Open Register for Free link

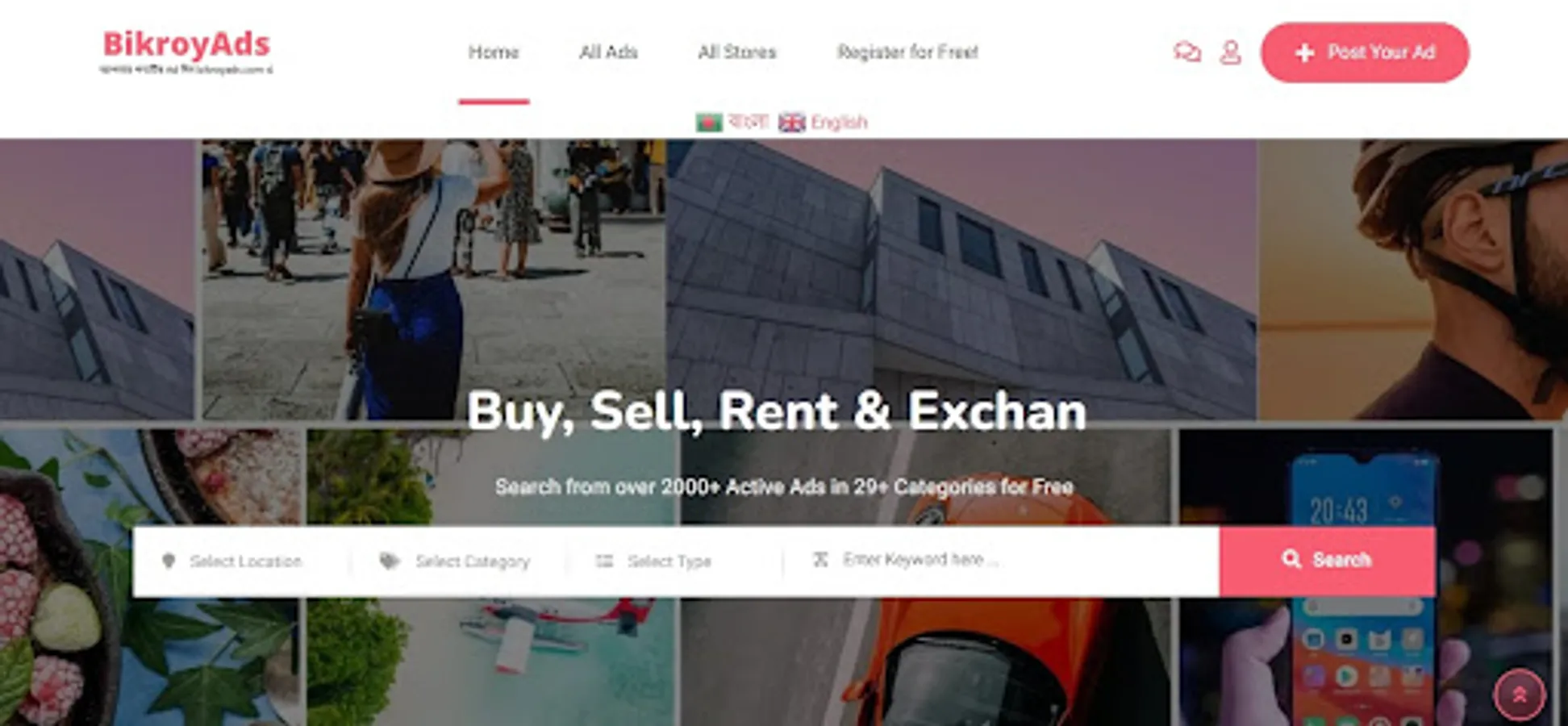tap(907, 52)
